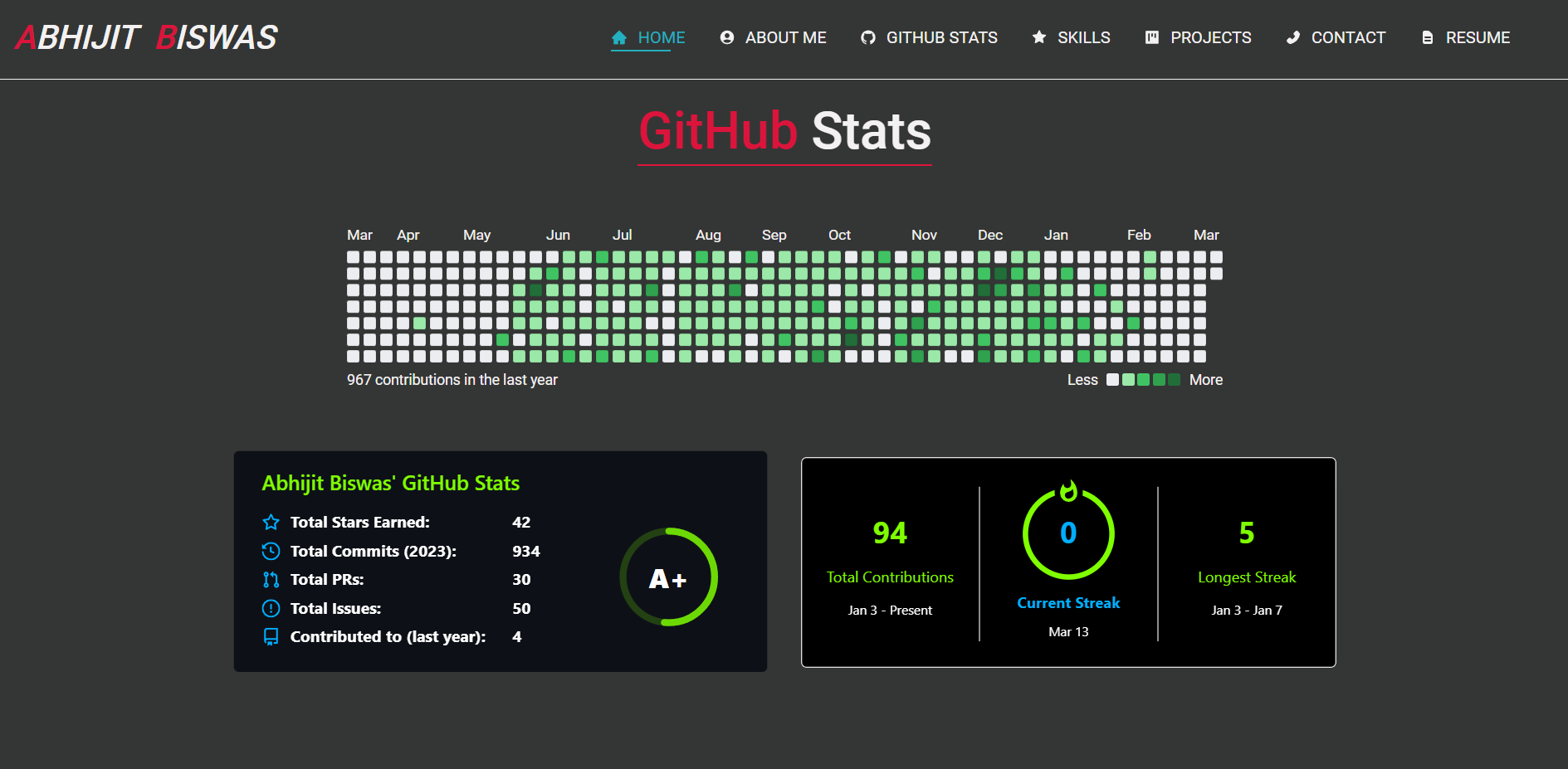Click the Total Commits value 934
Viewport: 1568px width, 769px height.
526,551
